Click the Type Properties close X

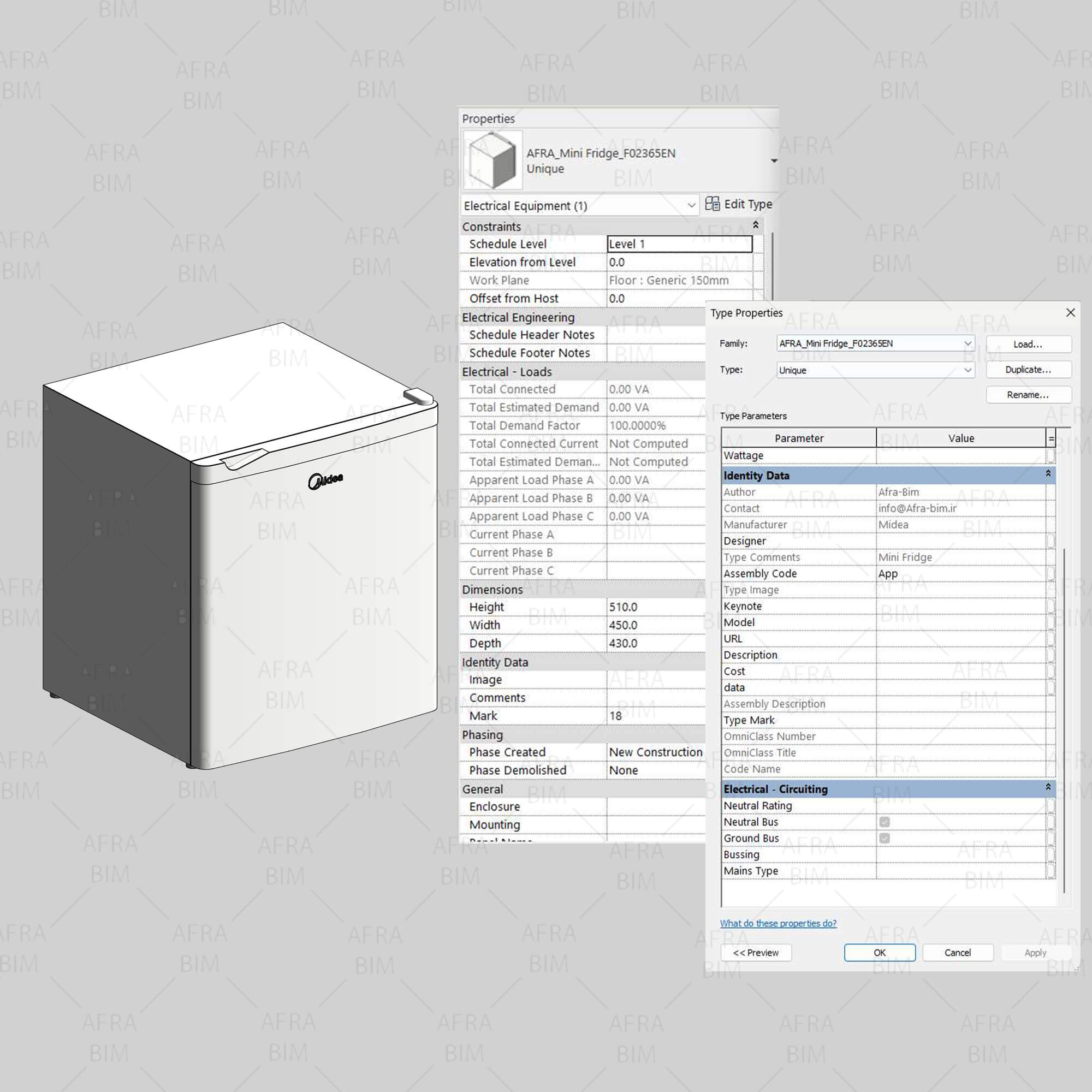pyautogui.click(x=1070, y=312)
